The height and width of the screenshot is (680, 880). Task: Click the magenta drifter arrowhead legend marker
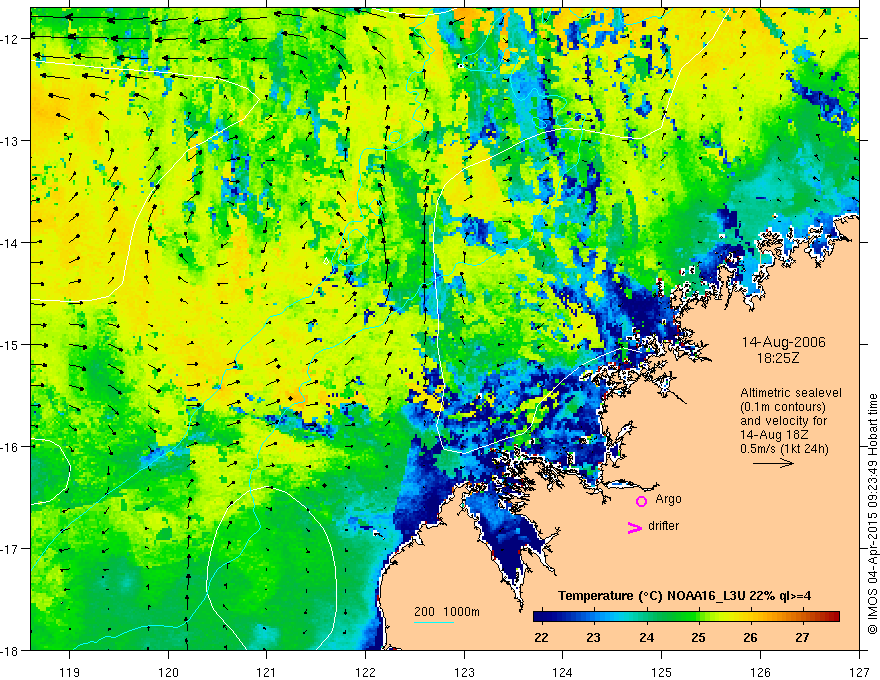635,527
